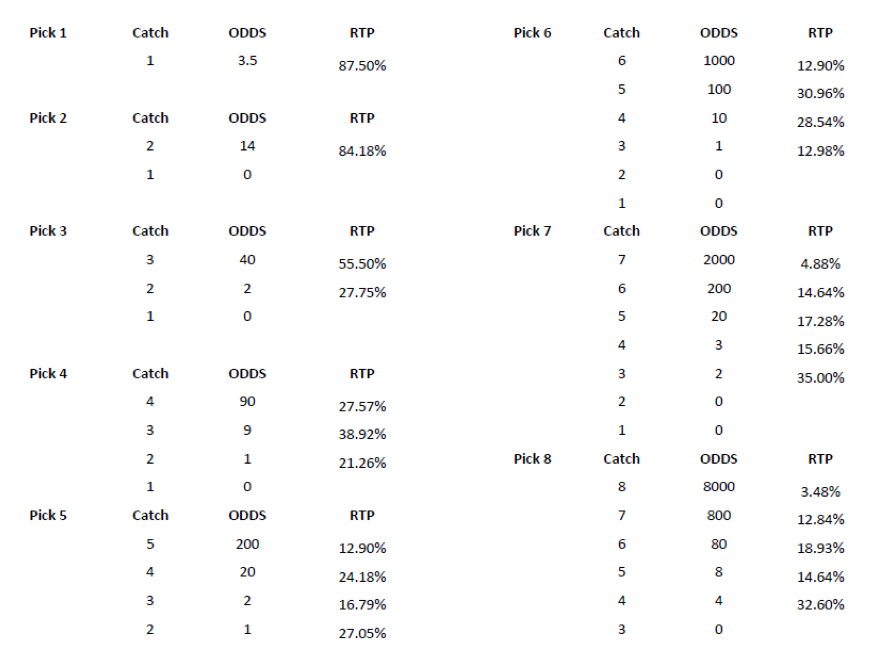This screenshot has width=879, height=647.
Task: Select the 84.18% RTP cell
Action: point(362,151)
